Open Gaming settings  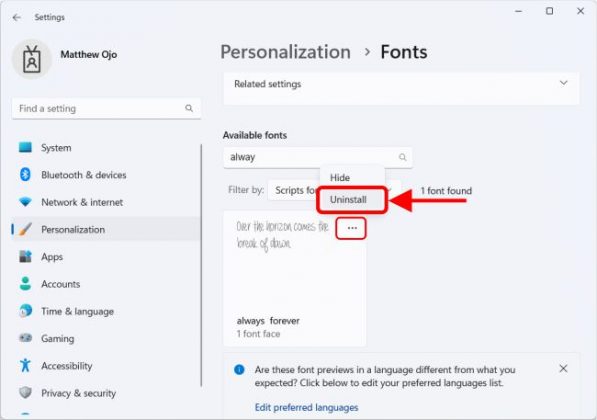(106, 339)
